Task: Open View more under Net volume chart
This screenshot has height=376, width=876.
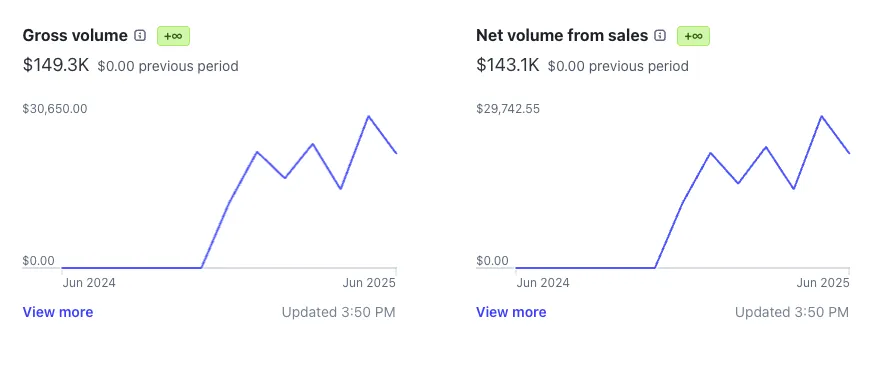Action: coord(511,312)
